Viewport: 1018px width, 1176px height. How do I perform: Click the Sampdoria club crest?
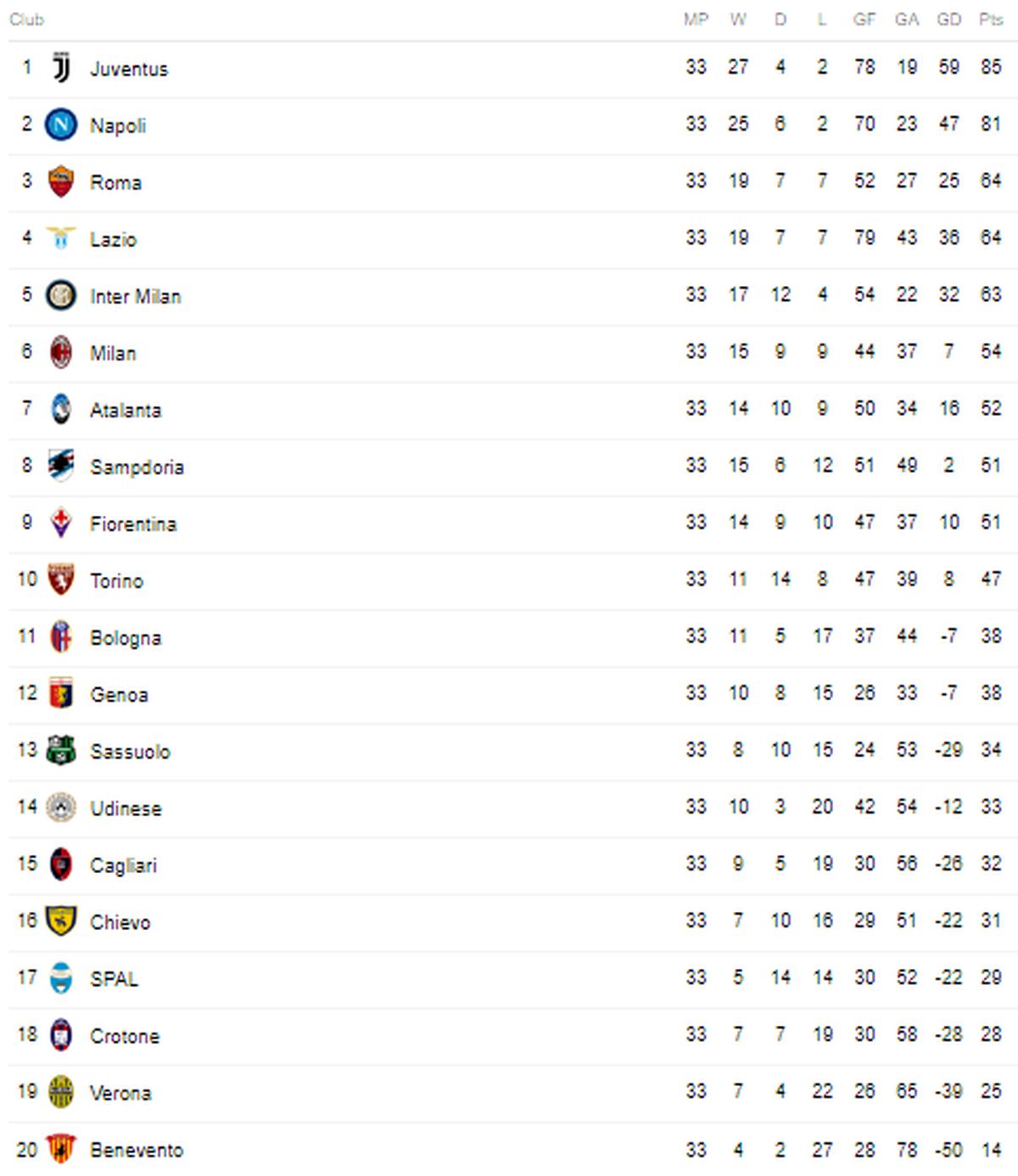tap(61, 466)
